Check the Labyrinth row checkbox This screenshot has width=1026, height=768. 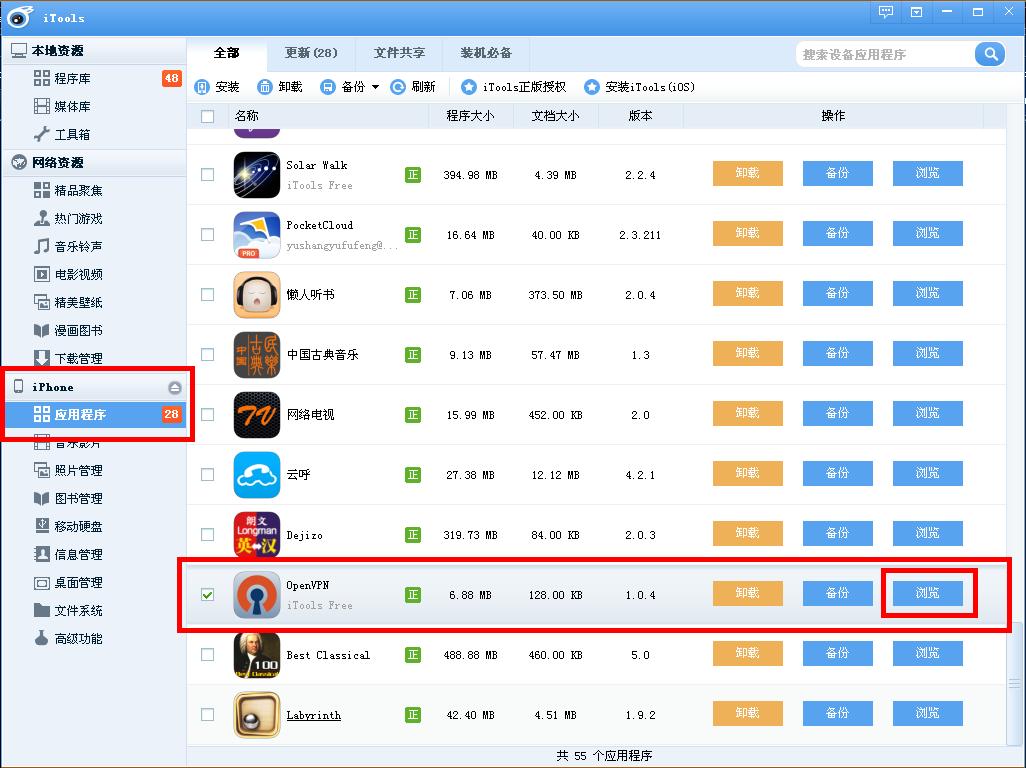pos(207,714)
